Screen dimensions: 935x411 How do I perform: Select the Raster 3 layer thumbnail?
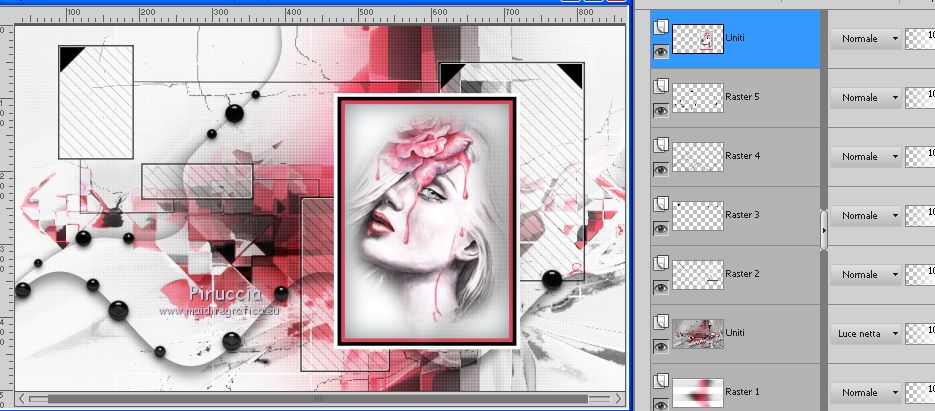pos(698,216)
